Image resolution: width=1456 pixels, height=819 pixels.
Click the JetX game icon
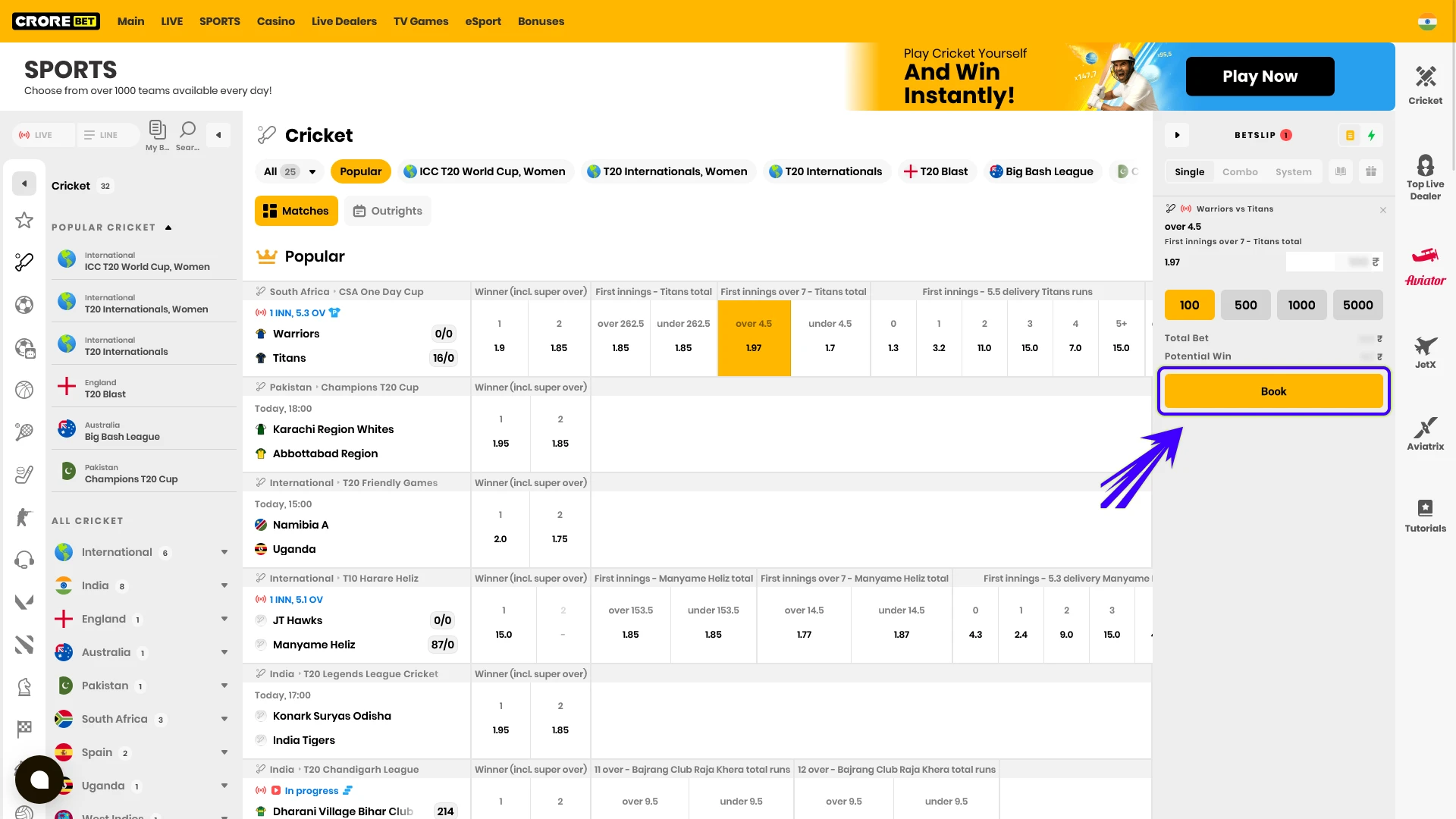pyautogui.click(x=1425, y=349)
